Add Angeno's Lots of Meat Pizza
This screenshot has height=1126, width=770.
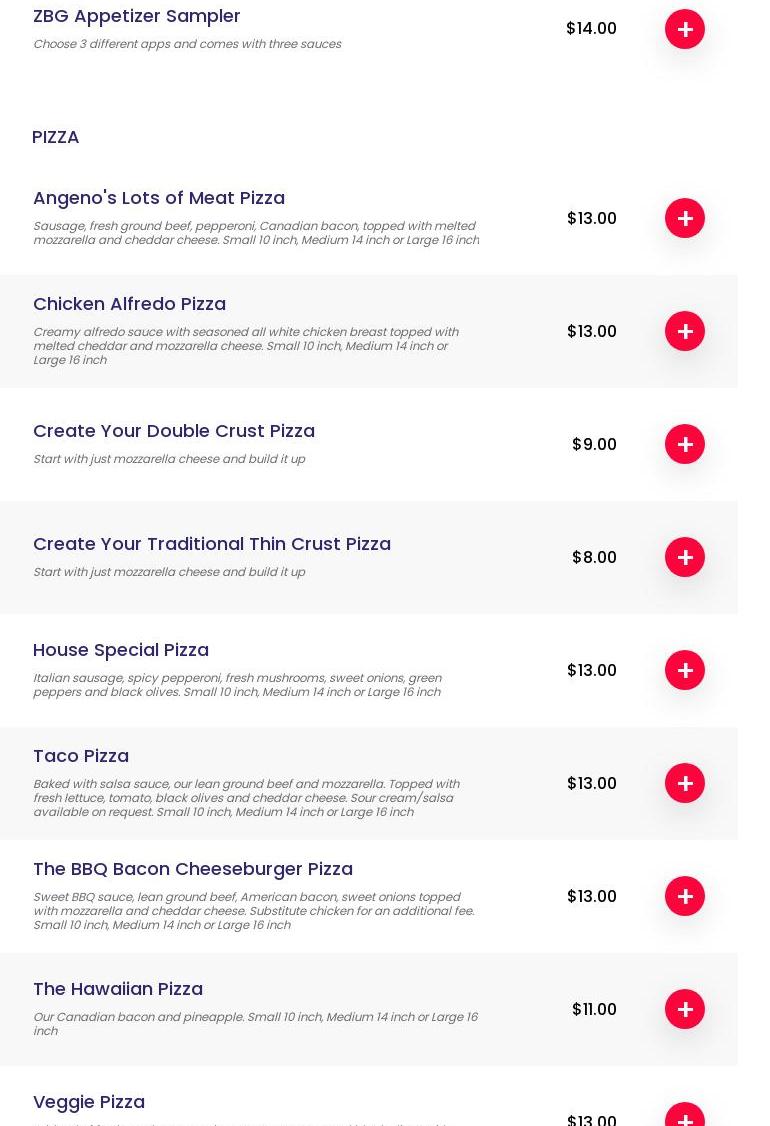pyautogui.click(x=685, y=218)
